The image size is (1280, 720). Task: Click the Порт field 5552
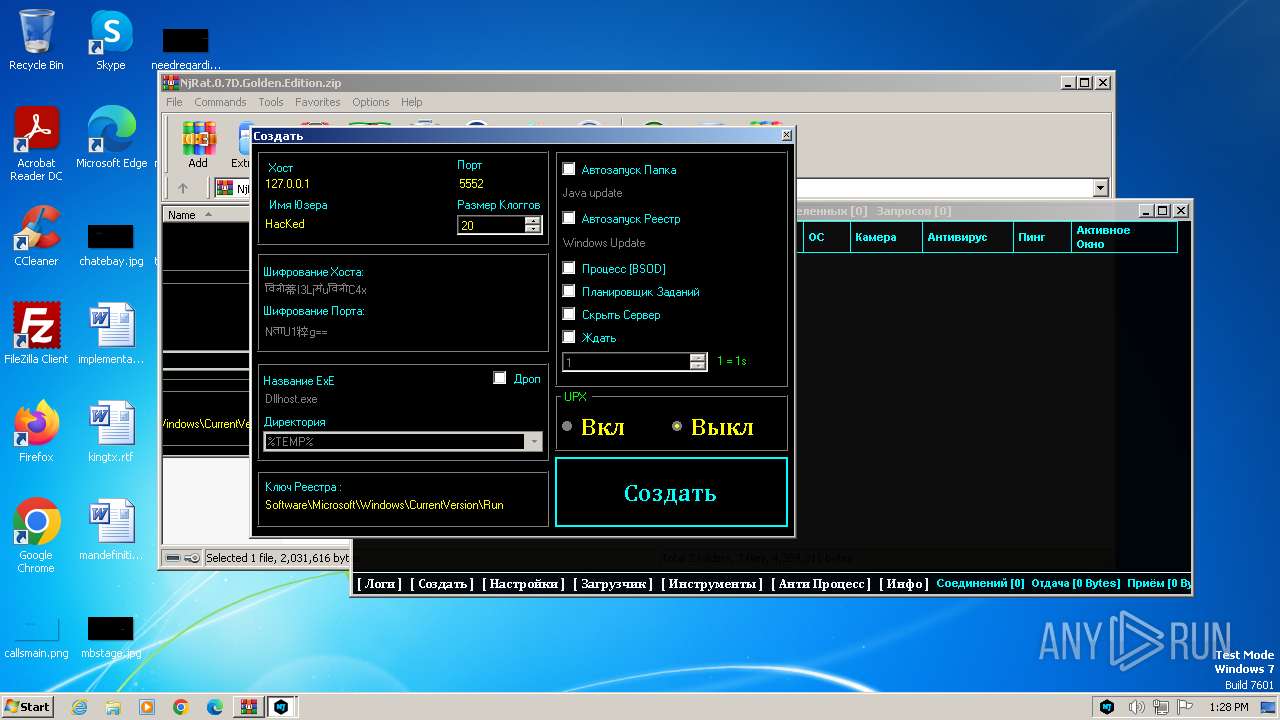(471, 184)
